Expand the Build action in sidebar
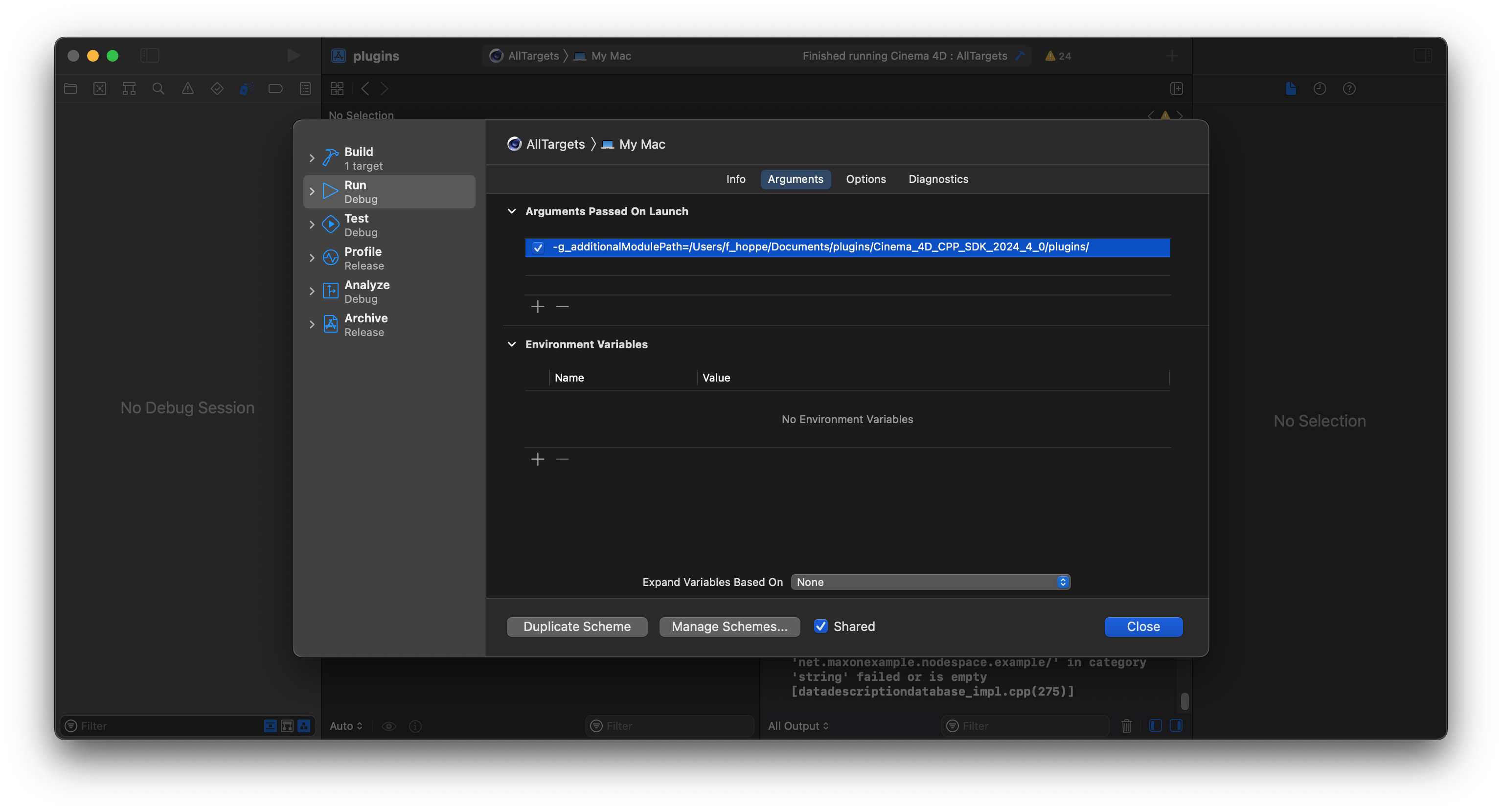This screenshot has width=1502, height=812. tap(312, 158)
